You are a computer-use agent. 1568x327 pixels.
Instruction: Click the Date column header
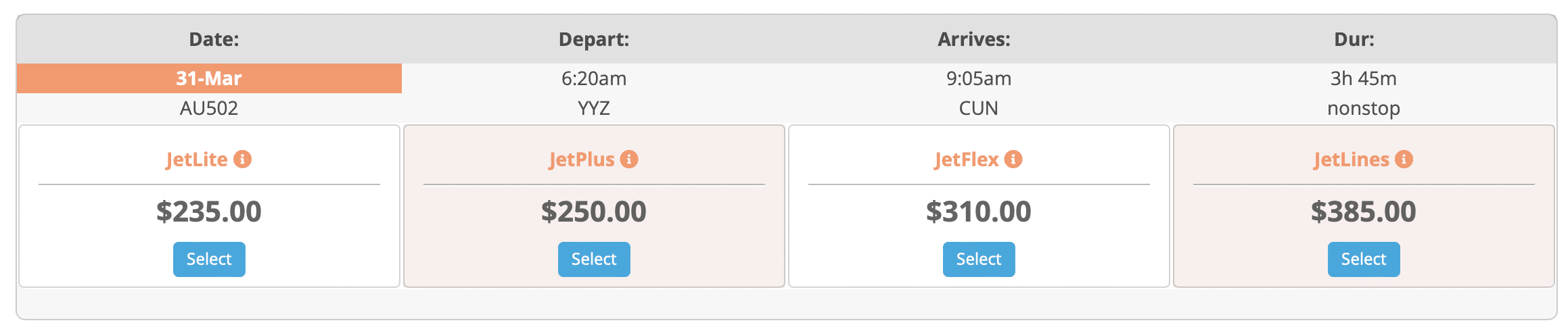tap(214, 39)
